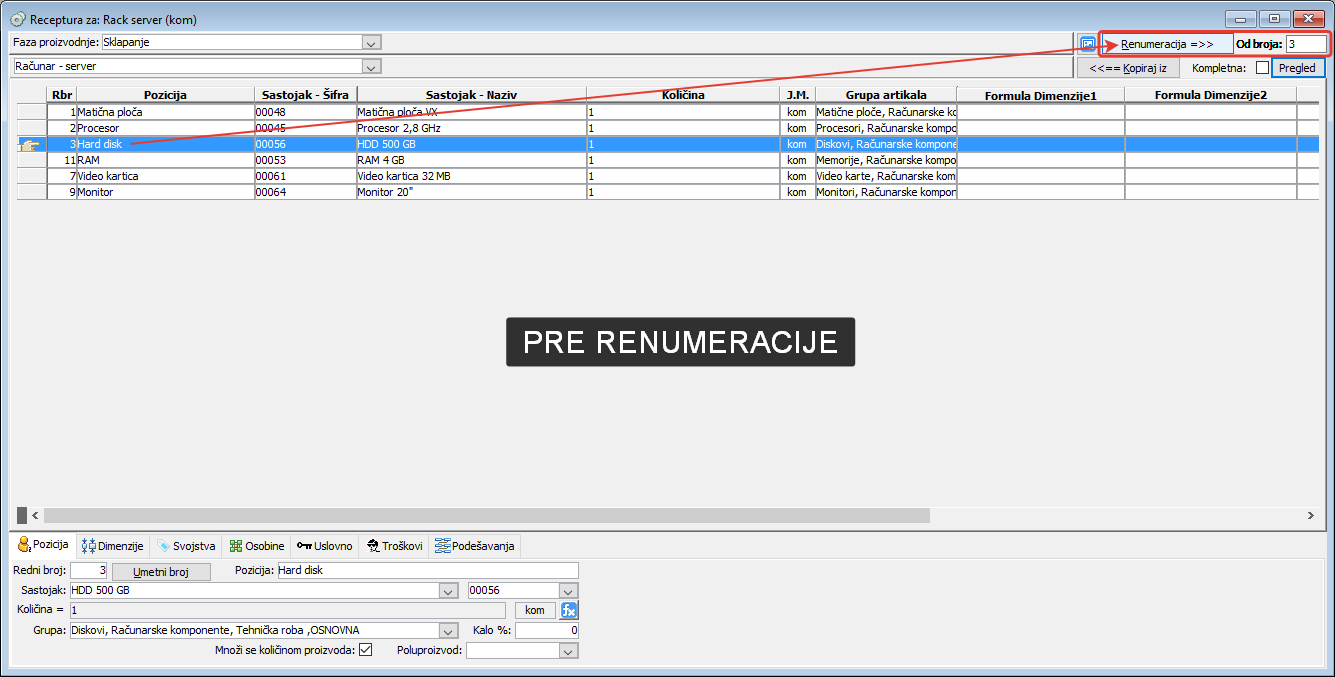Expand the Faza proizvodnje dropdown
The image size is (1335, 677).
point(371,42)
